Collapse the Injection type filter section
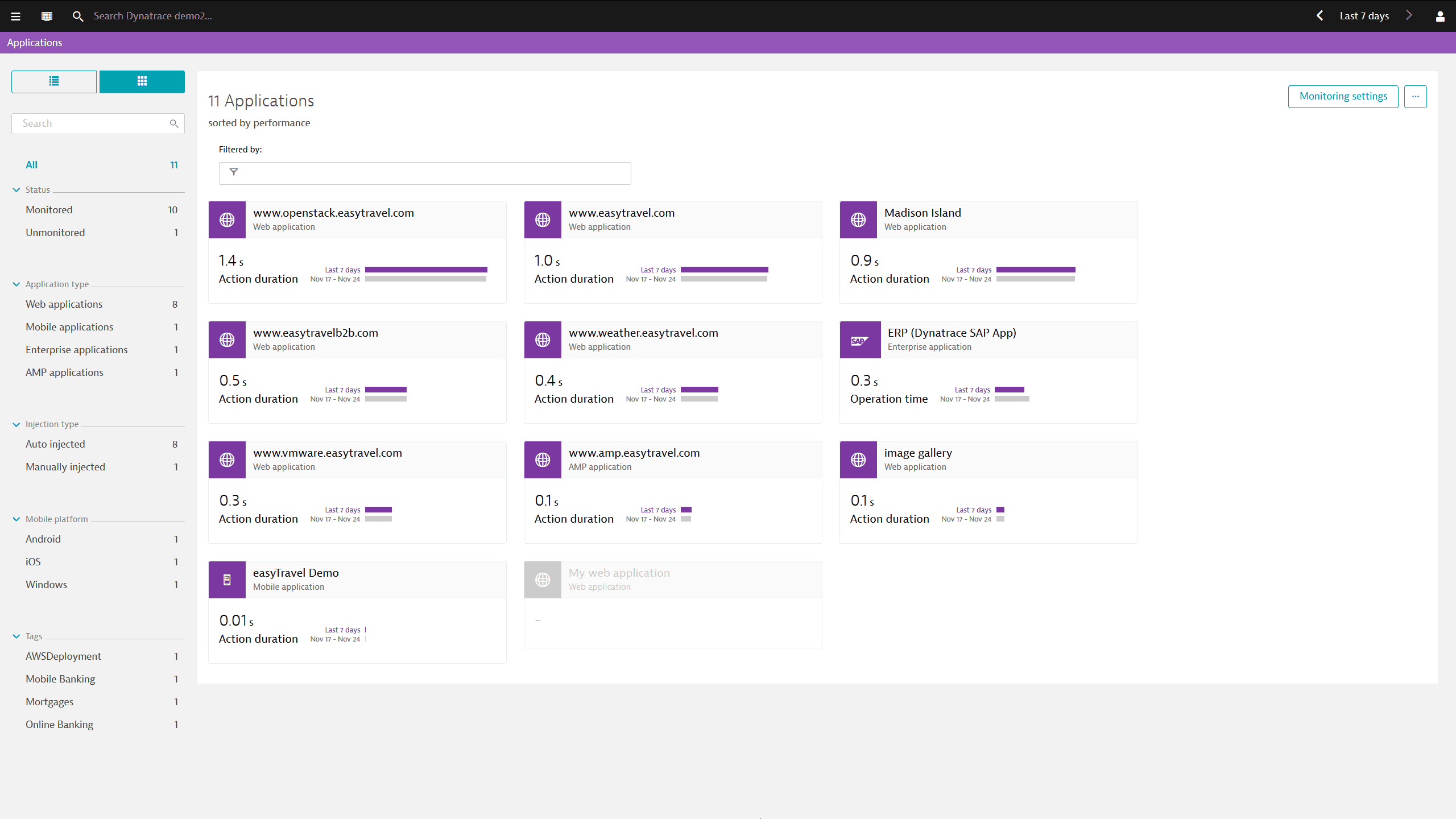The height and width of the screenshot is (819, 1456). point(16,424)
